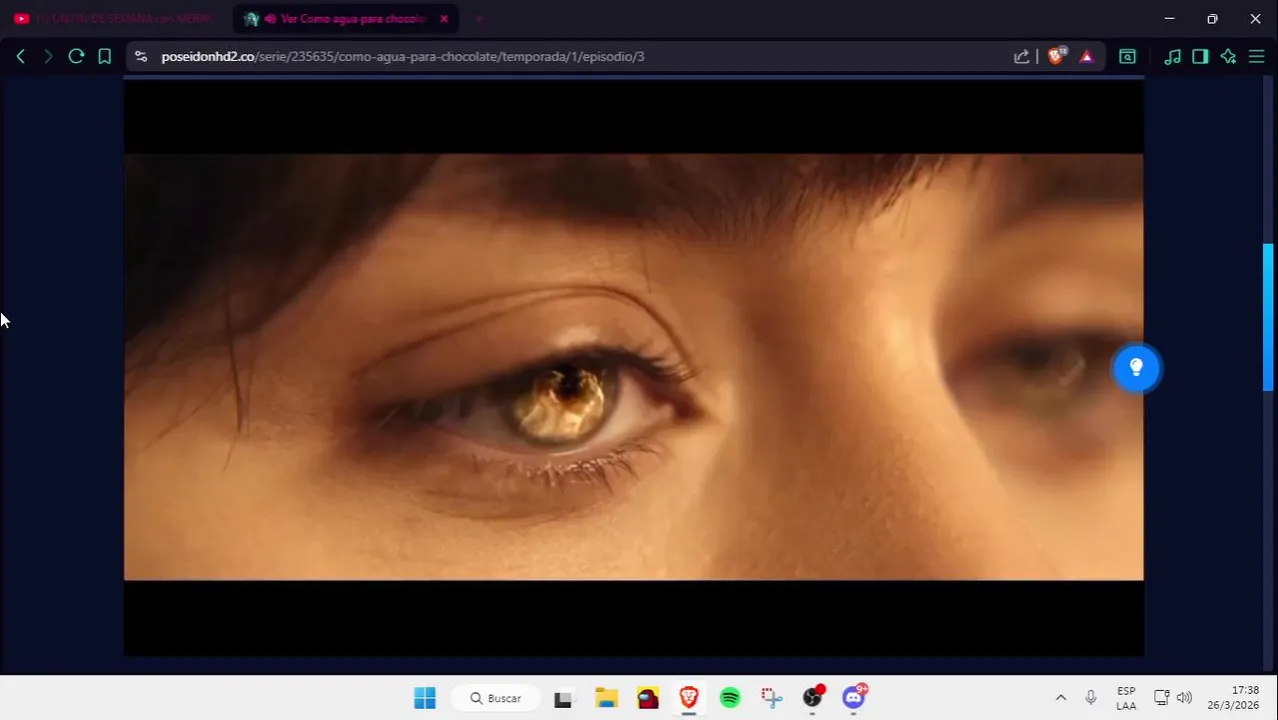Open Brave Shields lion icon
The height and width of the screenshot is (720, 1278).
pos(1056,56)
